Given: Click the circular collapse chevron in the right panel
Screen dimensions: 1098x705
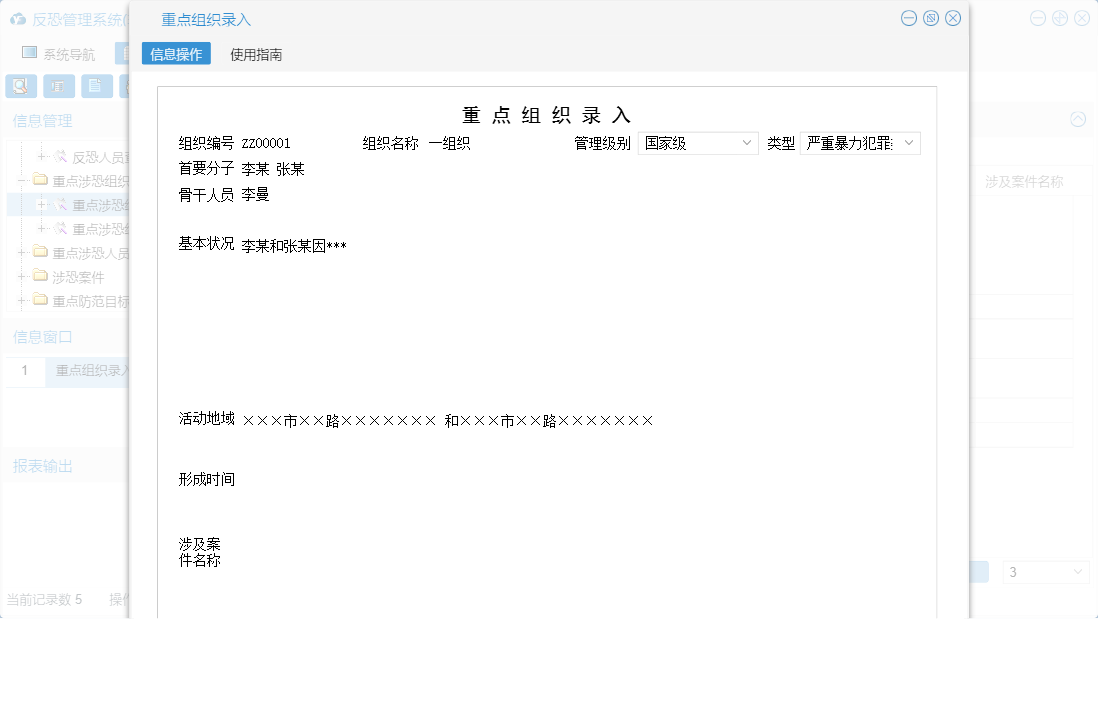Looking at the screenshot, I should tap(1077, 118).
